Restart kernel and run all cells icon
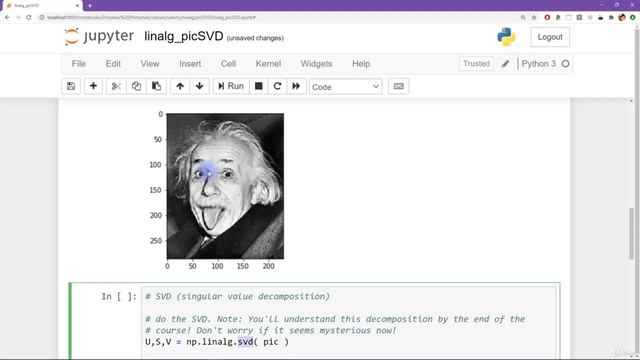Image resolution: width=640 pixels, height=360 pixels. [x=296, y=87]
